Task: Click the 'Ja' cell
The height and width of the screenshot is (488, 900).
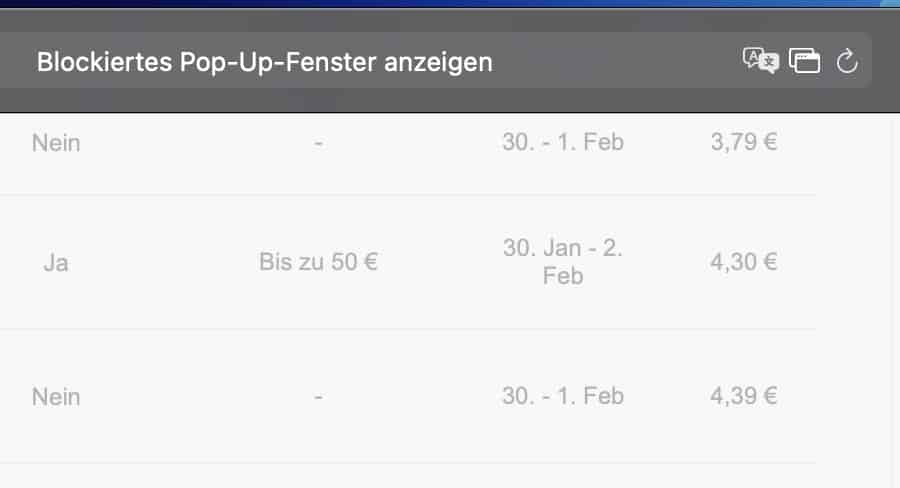Action: tap(56, 263)
